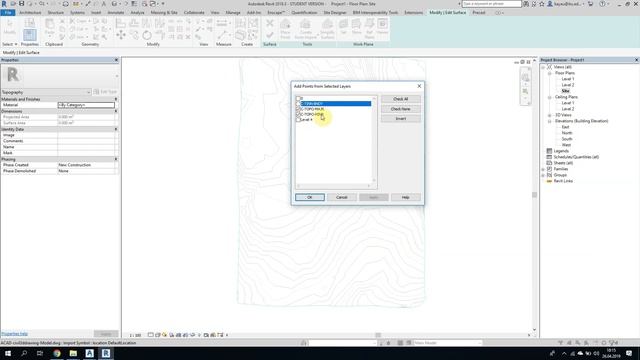The width and height of the screenshot is (640, 360).
Task: Toggle the checkbox for the Level layer
Action: (298, 120)
